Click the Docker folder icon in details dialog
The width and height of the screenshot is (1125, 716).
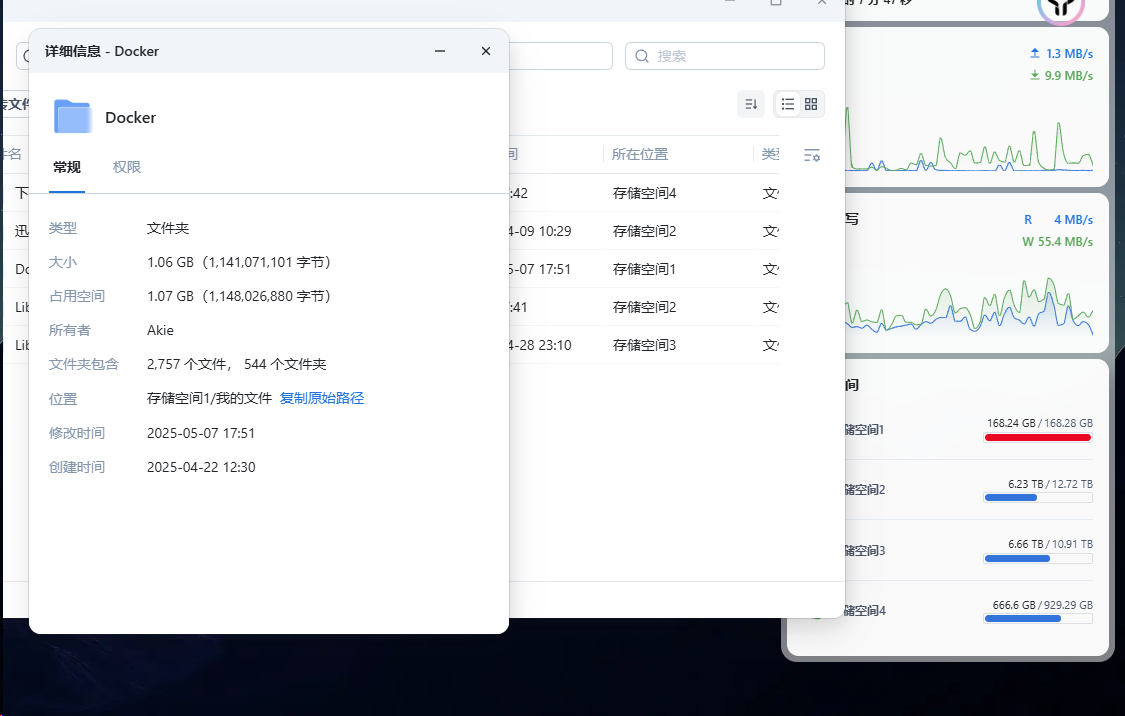coord(72,116)
